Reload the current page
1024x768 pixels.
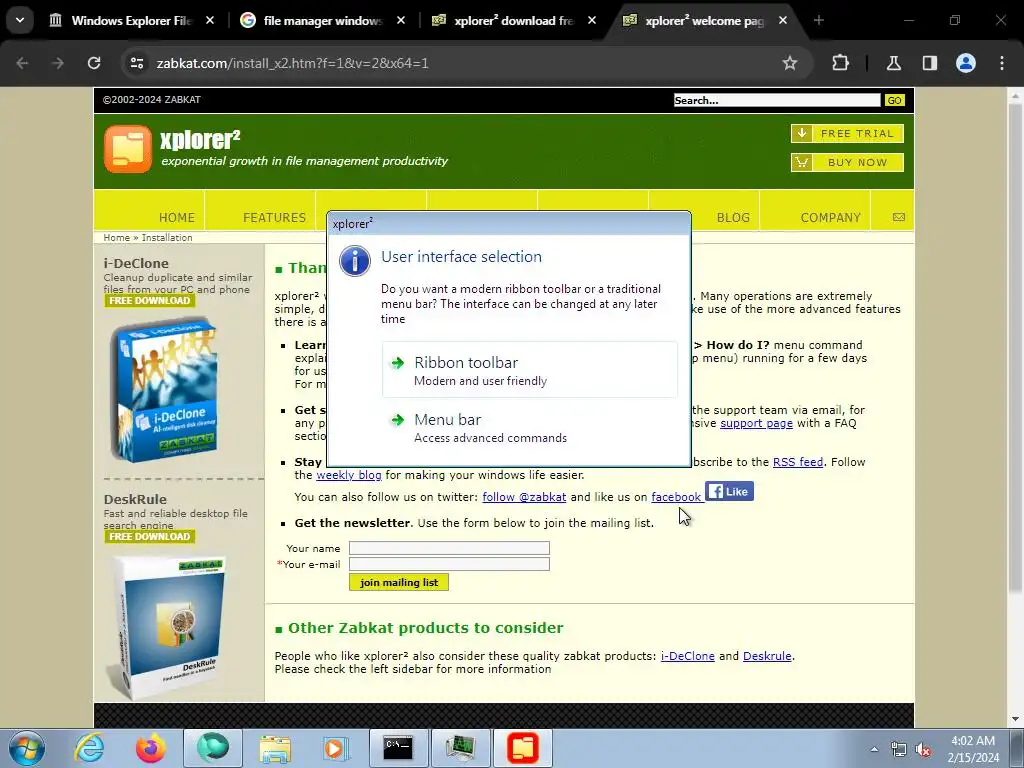tap(94, 63)
